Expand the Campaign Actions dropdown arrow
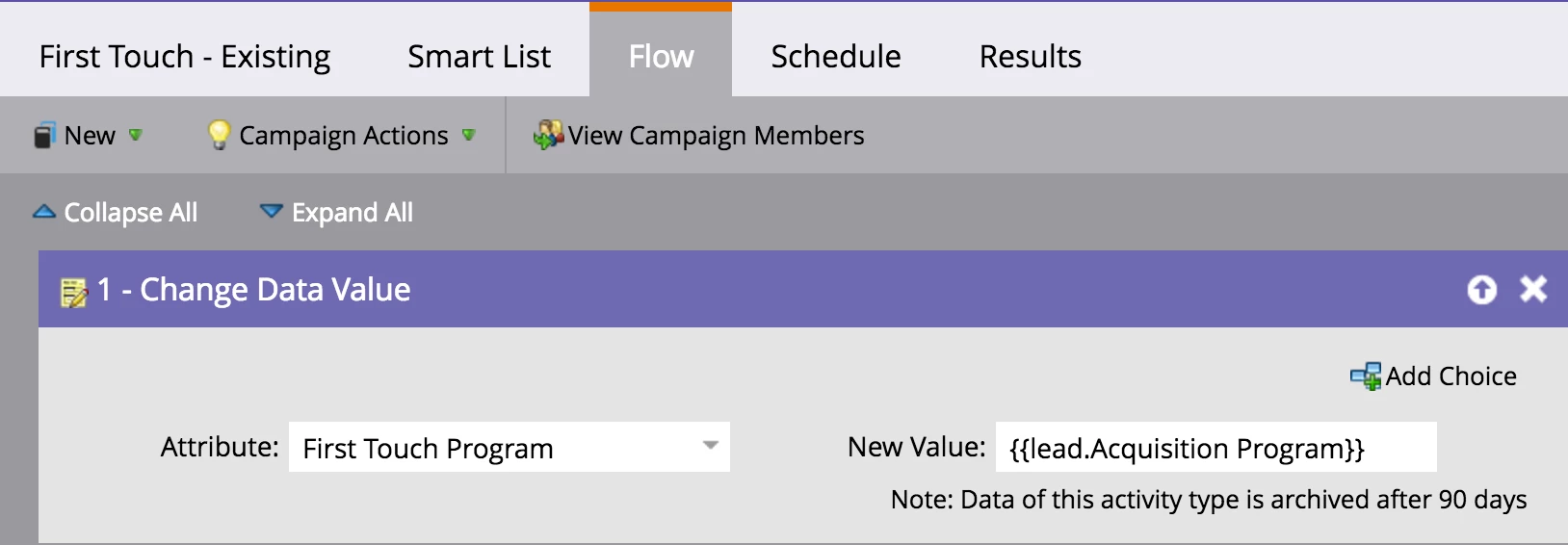This screenshot has height=545, width=1568. click(469, 135)
